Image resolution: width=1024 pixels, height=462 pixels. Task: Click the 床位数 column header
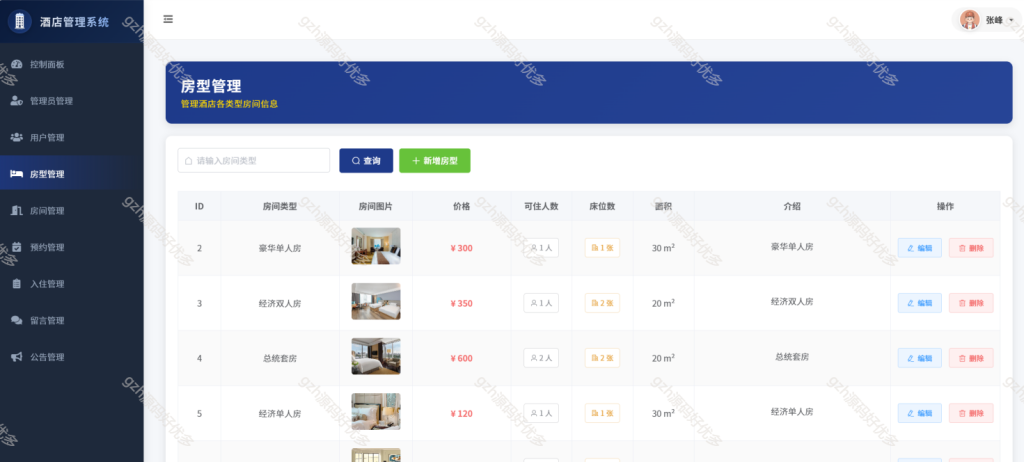tap(602, 206)
